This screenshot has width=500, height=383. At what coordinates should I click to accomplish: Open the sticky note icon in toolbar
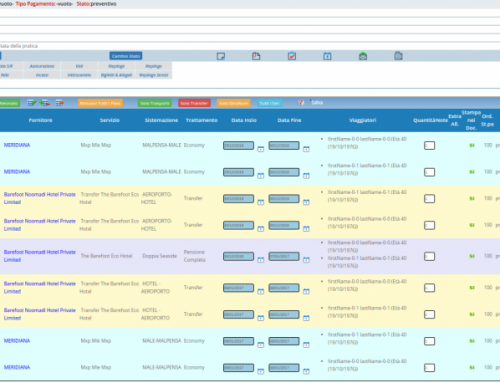click(221, 56)
